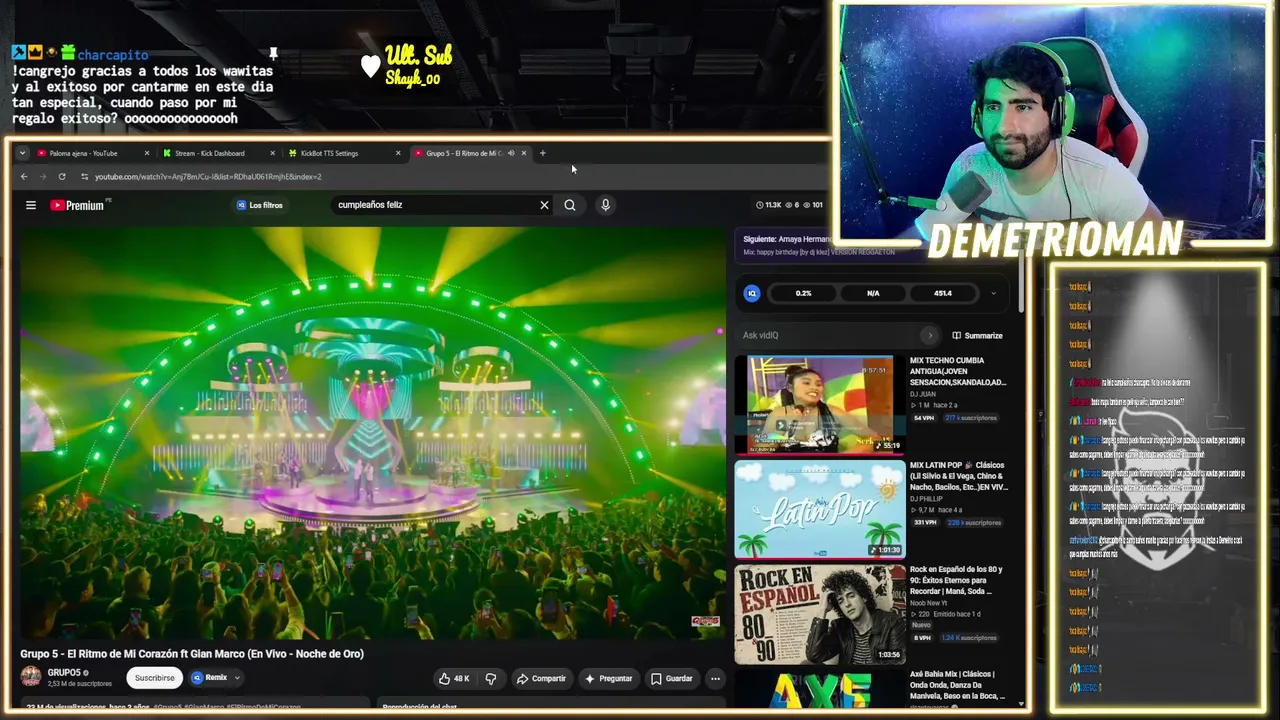Open MIX TECHNO CUMBIA ANTIGUA thumbnail
The image size is (1280, 720).
(x=820, y=405)
